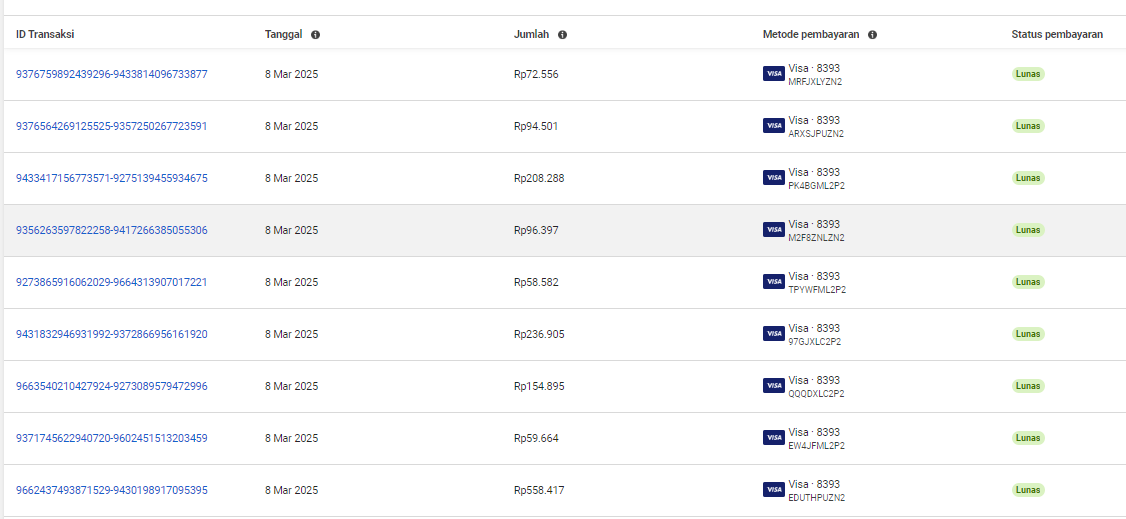Click info icon next to Metode pembayaran

873,34
